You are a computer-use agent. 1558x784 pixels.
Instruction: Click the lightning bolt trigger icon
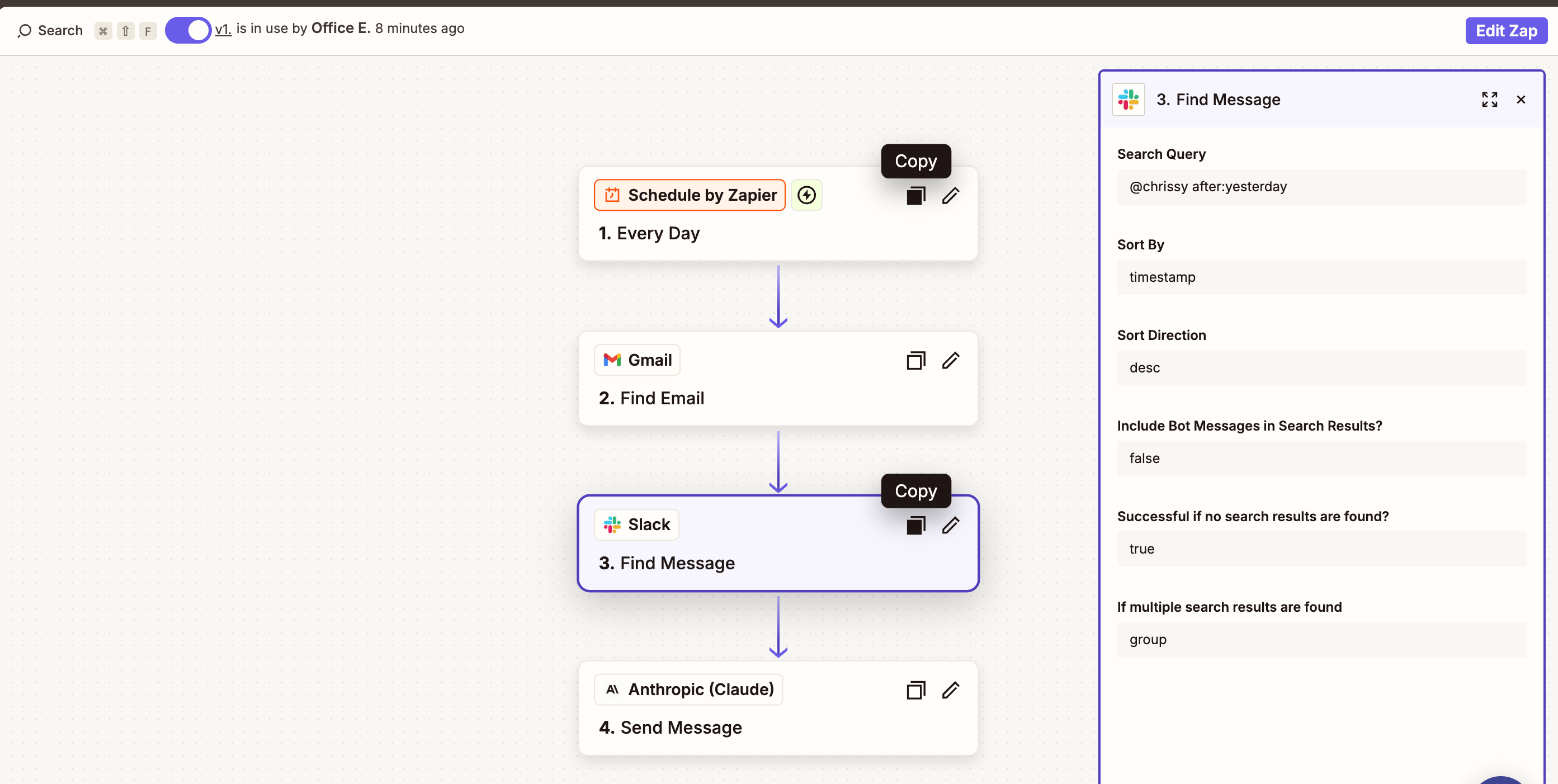pyautogui.click(x=806, y=195)
